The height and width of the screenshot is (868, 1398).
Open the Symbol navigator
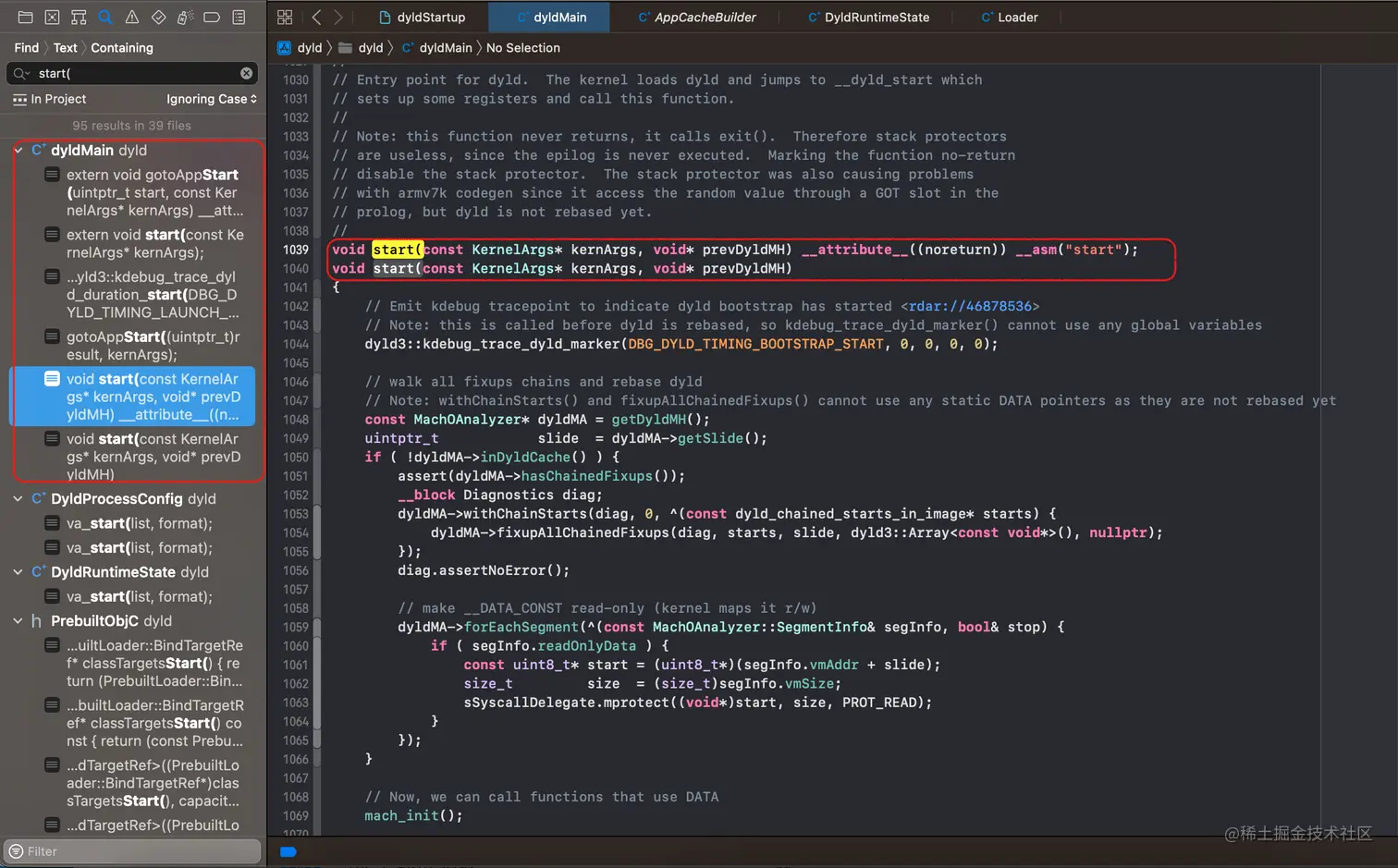coord(79,17)
